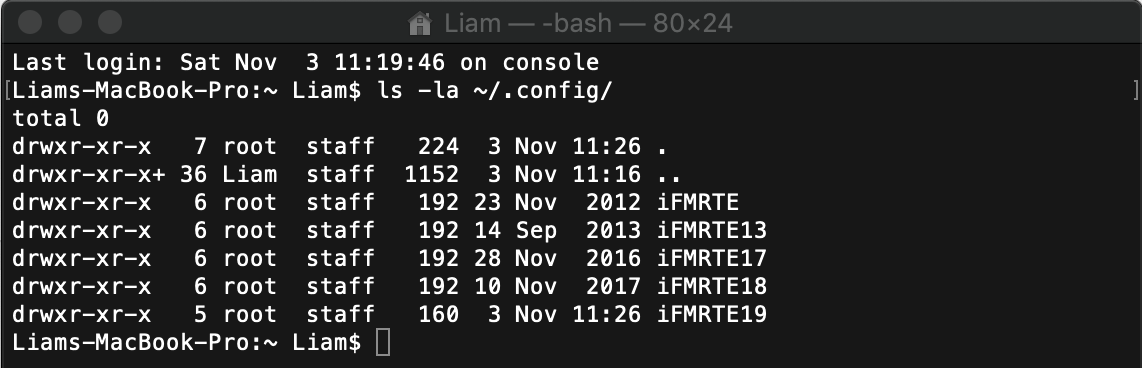Click the iFMRTE19 directory name
This screenshot has height=368, width=1142.
pyautogui.click(x=712, y=314)
